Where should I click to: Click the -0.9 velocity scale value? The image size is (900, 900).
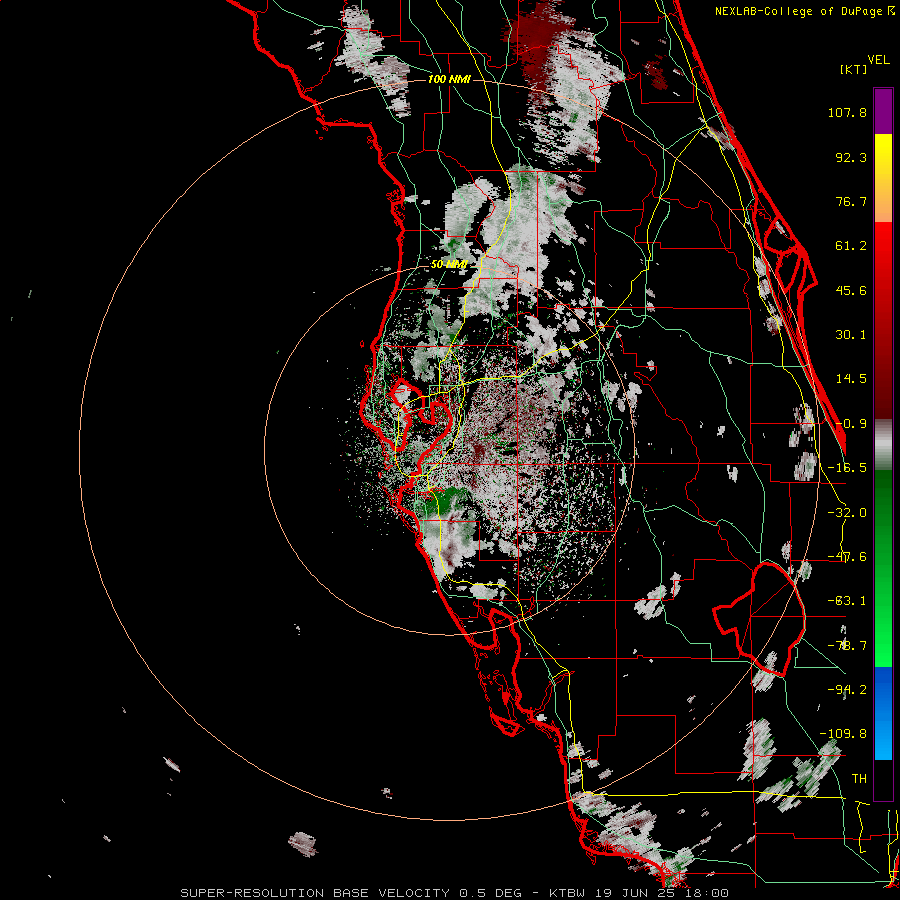click(x=851, y=424)
